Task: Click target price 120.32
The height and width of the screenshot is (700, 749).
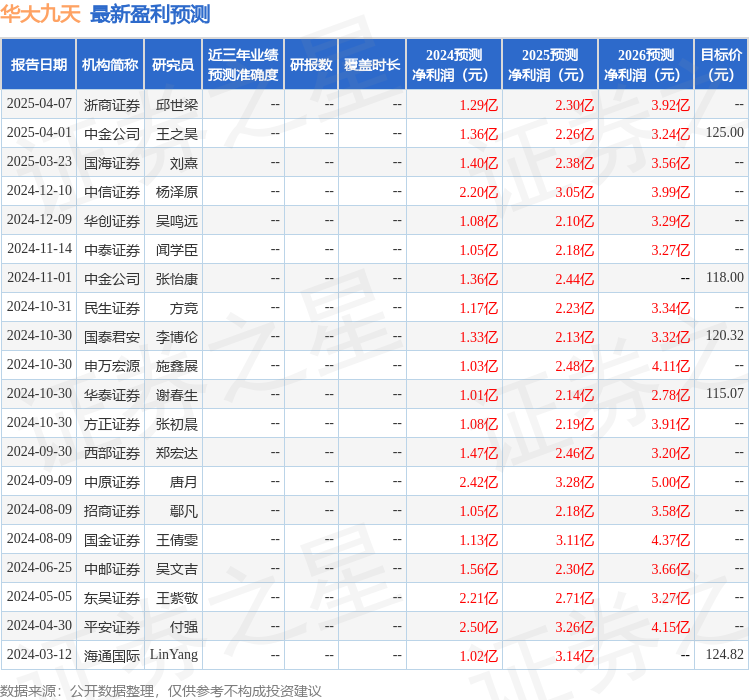Action: (x=725, y=335)
